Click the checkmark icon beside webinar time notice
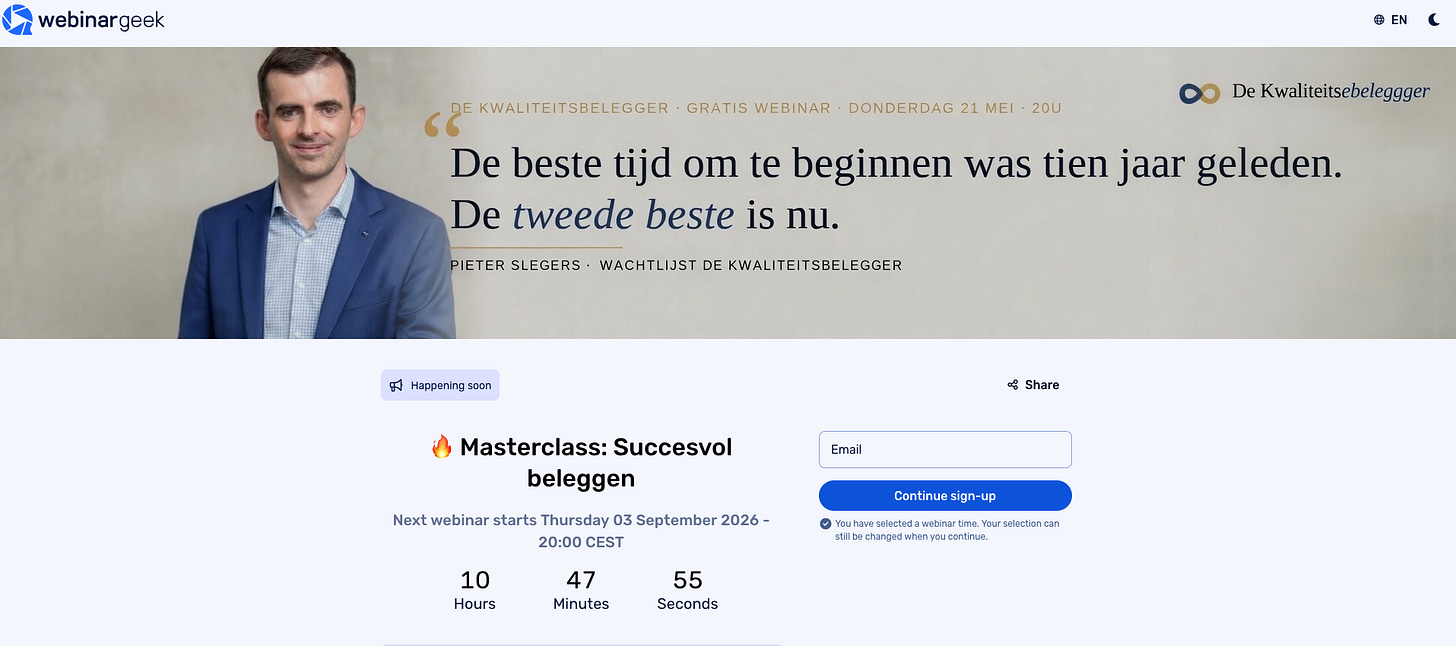Screen dimensions: 1456x646 (825, 524)
